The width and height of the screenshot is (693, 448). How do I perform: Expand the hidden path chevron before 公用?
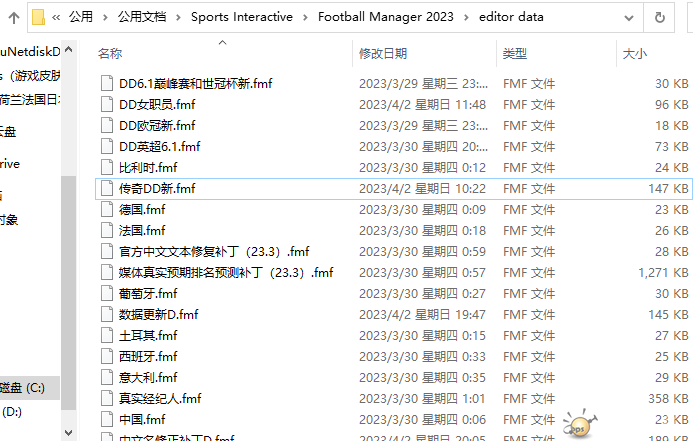click(x=56, y=17)
